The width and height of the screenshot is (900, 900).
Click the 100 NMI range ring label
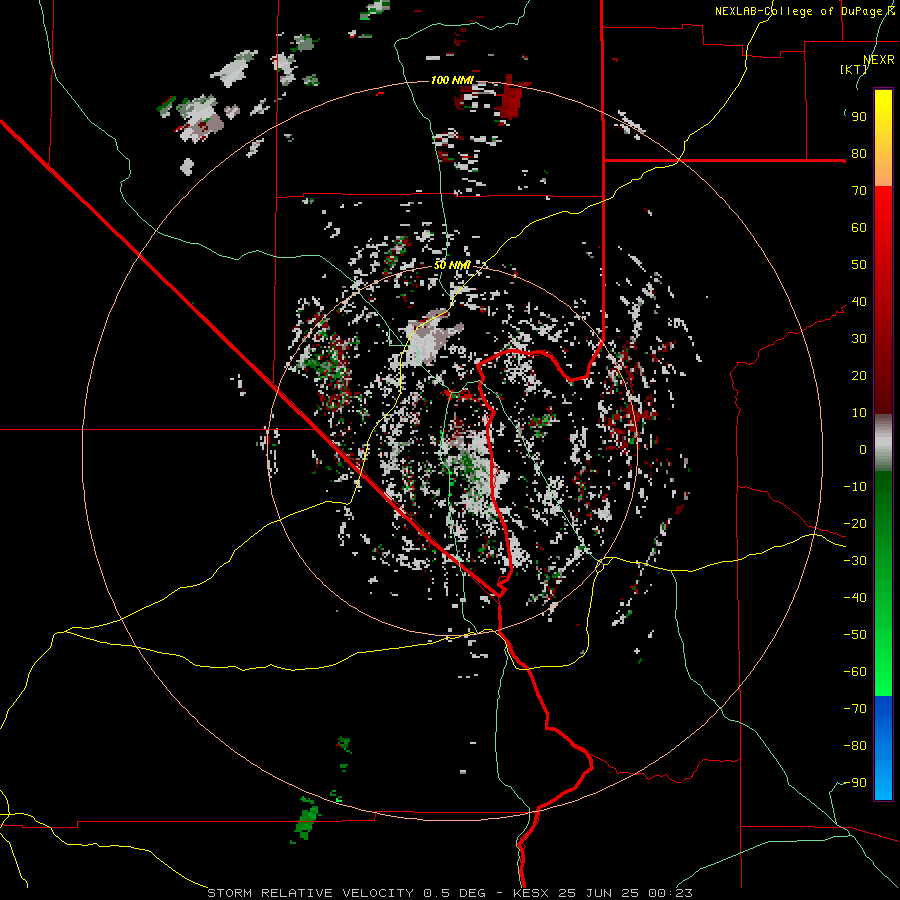[x=452, y=80]
